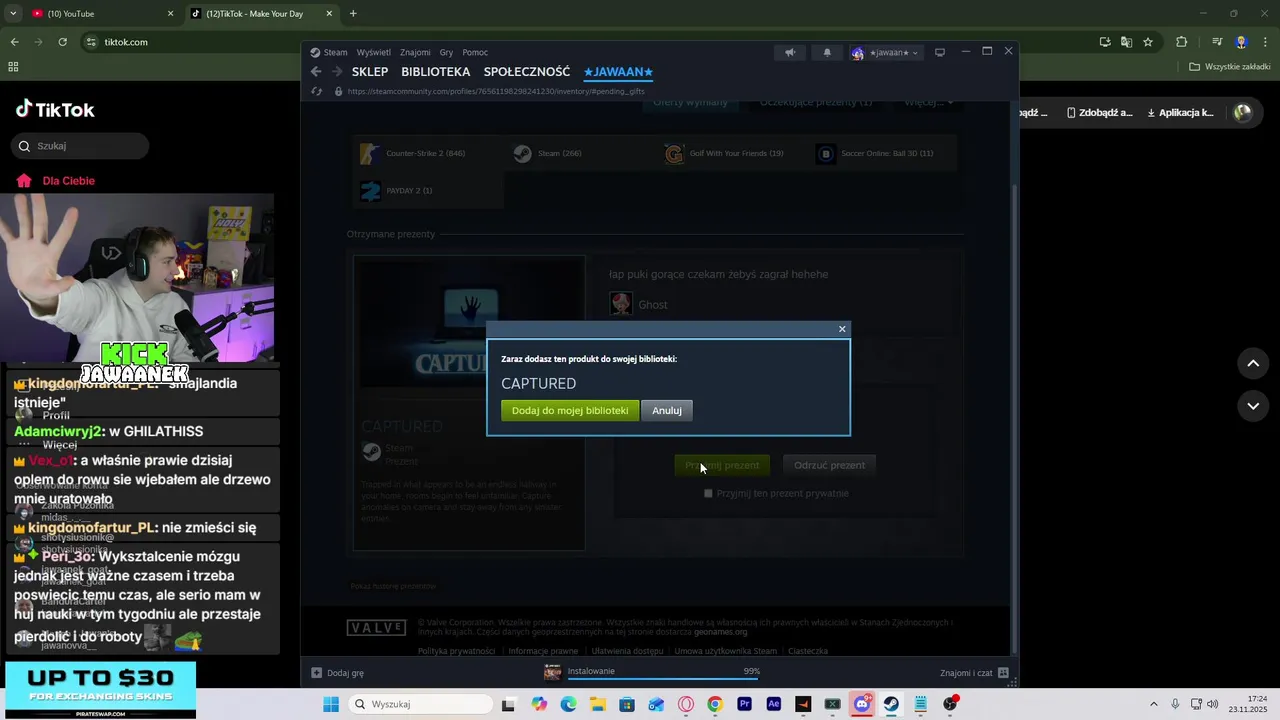The width and height of the screenshot is (1280, 720).
Task: Click Odrzuć prezent button
Action: coord(829,465)
